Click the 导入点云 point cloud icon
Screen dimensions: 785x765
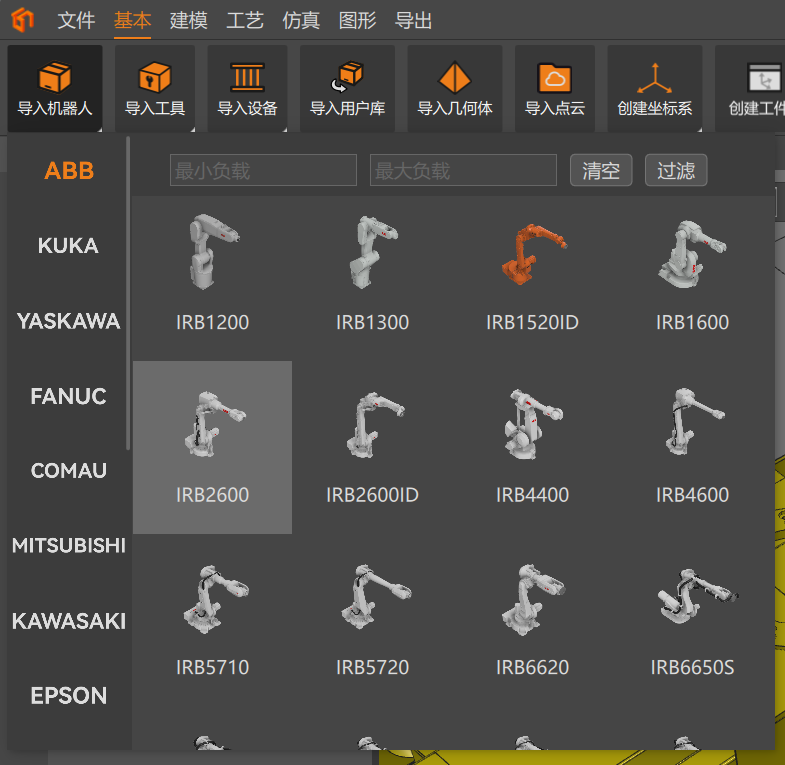(x=555, y=78)
